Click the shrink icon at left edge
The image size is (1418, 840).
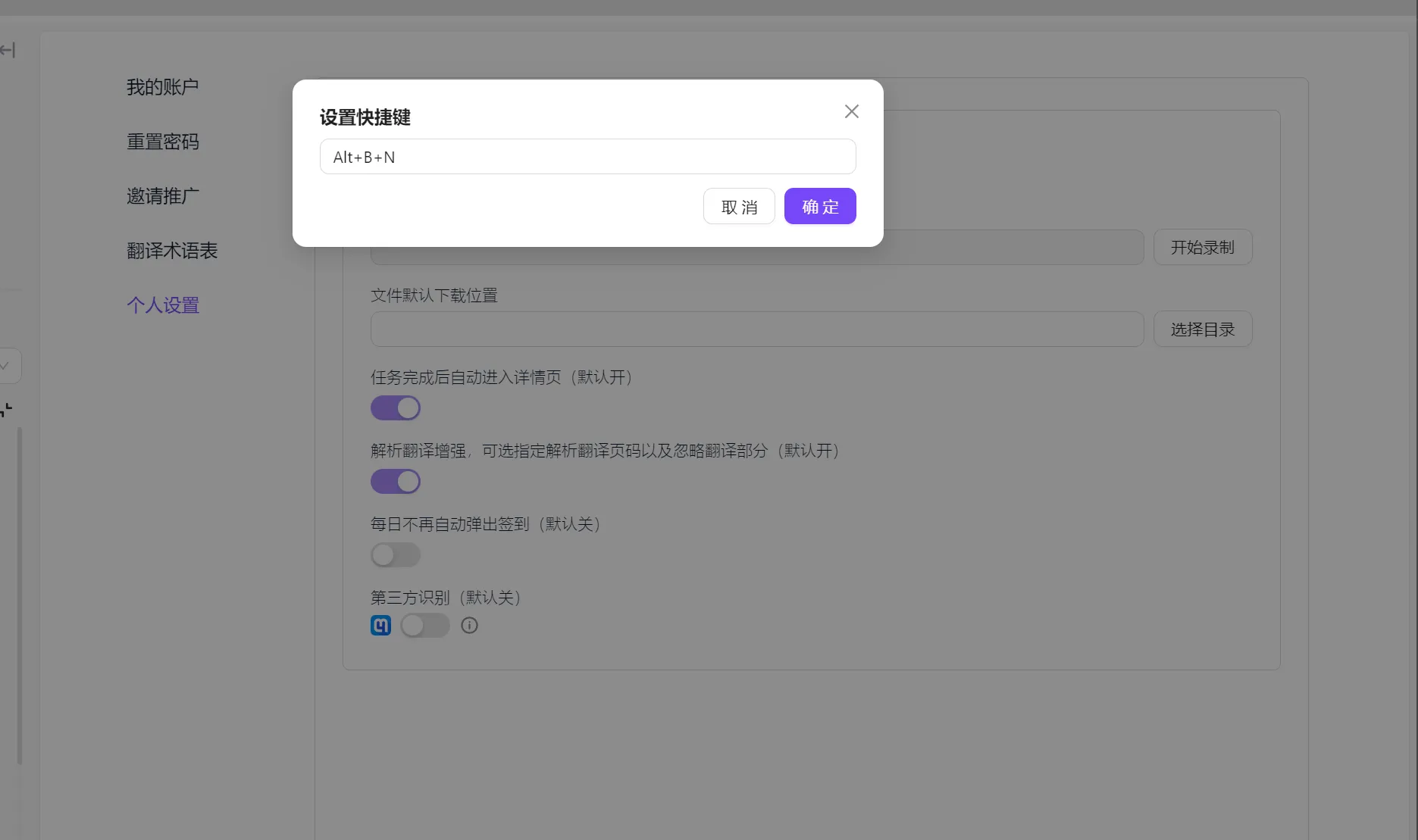point(6,410)
